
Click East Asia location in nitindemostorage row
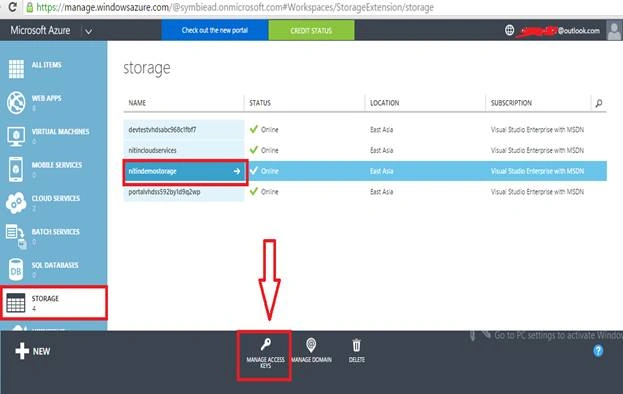coord(381,171)
